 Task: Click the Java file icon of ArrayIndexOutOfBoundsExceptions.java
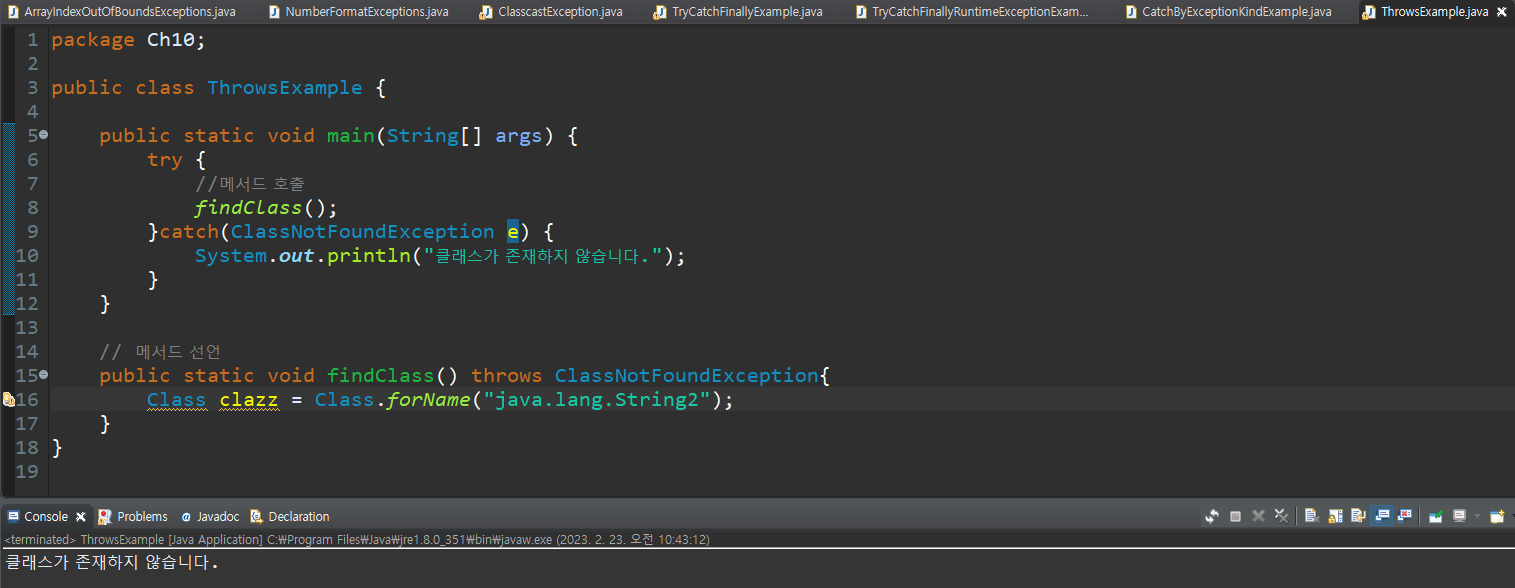(13, 12)
